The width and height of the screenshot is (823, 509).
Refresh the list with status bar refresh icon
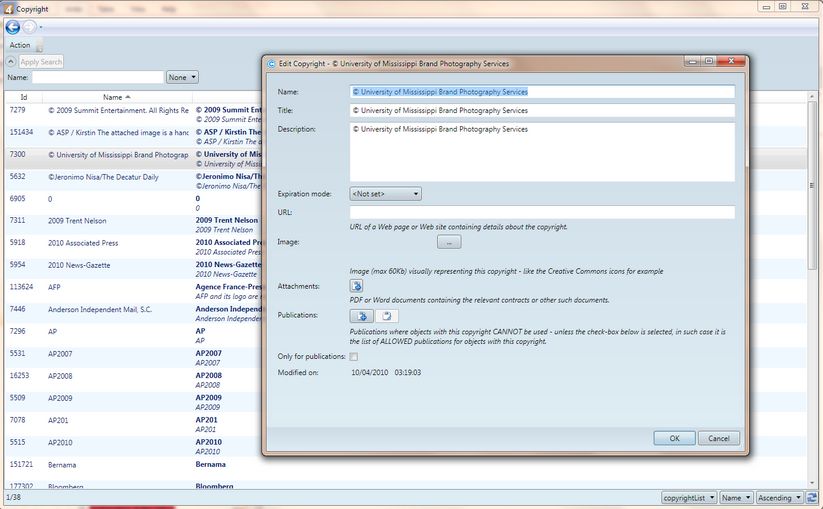click(x=812, y=497)
